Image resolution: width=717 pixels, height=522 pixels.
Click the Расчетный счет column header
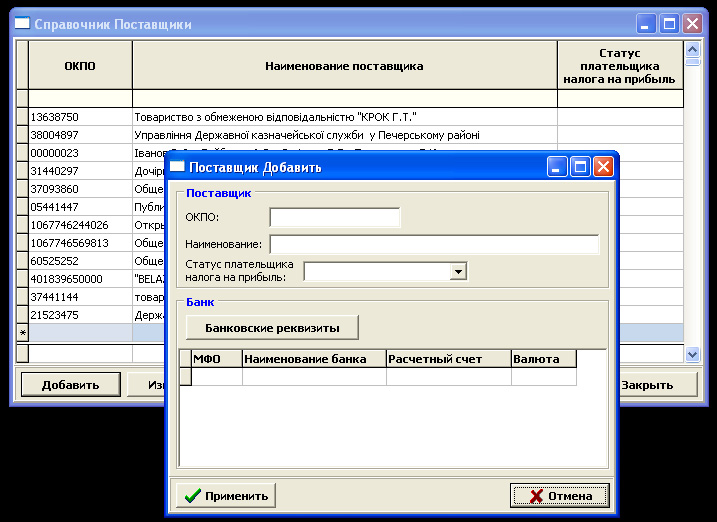448,359
